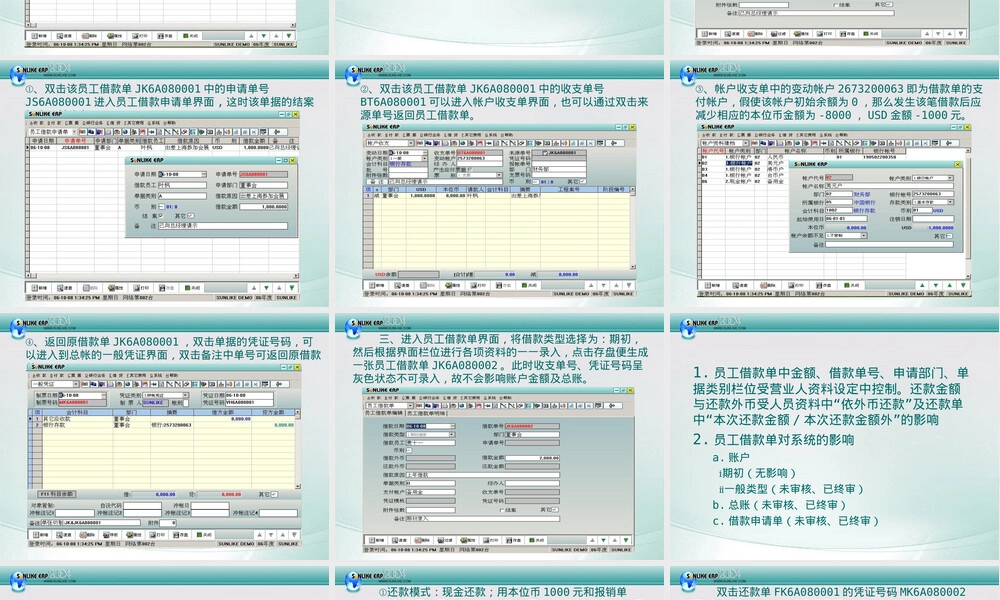Click 申请单号 column header in slide ①

click(x=75, y=140)
